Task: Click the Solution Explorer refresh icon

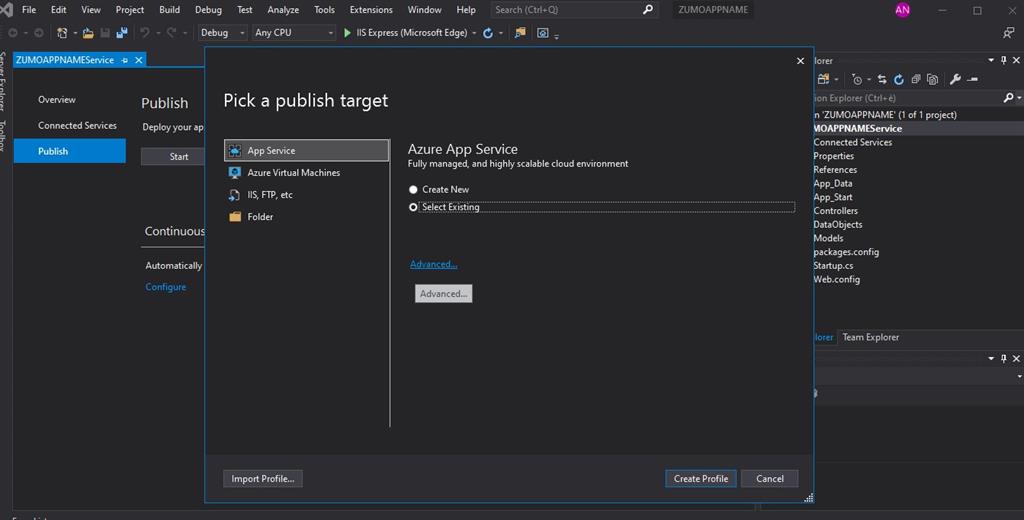Action: pyautogui.click(x=899, y=79)
